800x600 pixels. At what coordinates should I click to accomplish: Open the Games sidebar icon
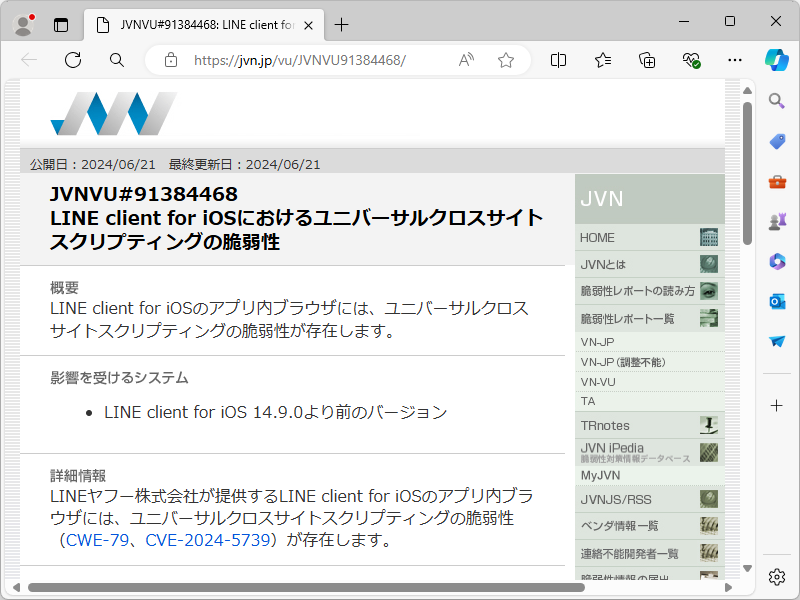coord(776,221)
